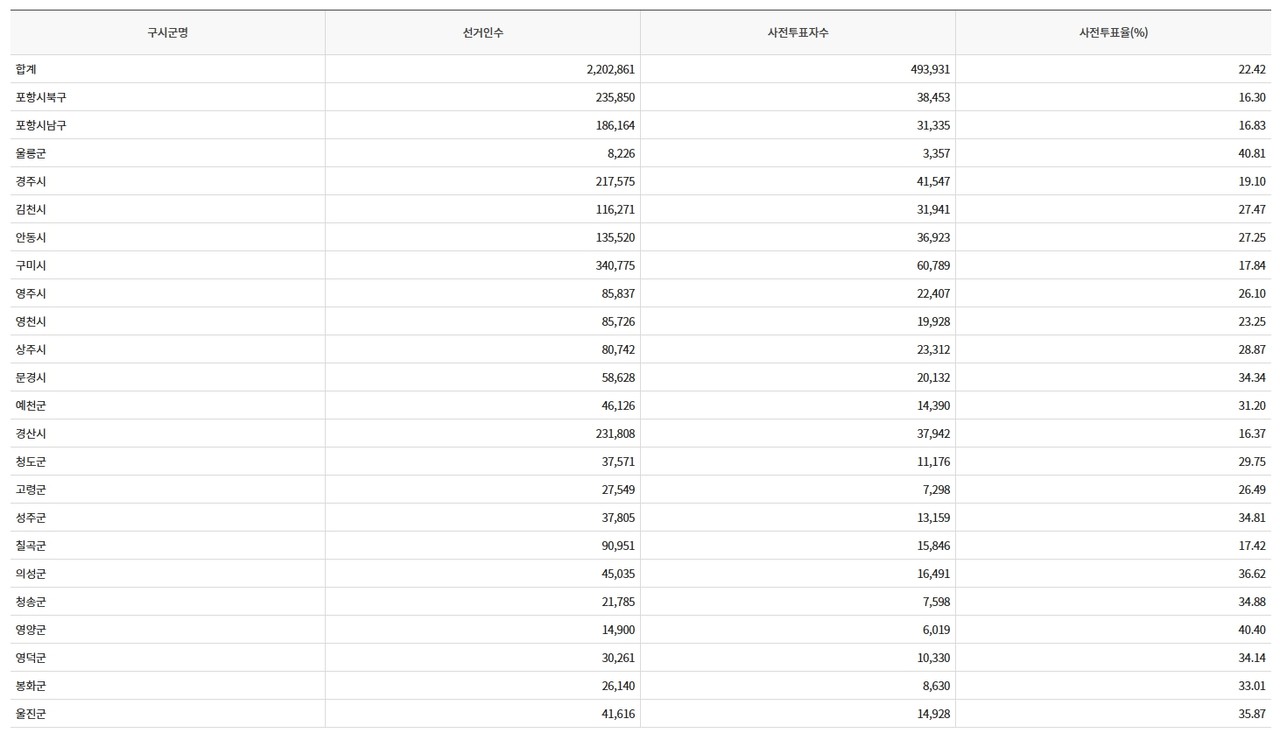This screenshot has width=1280, height=733.
Task: Click 구미시 voter count 340,775
Action: 614,265
